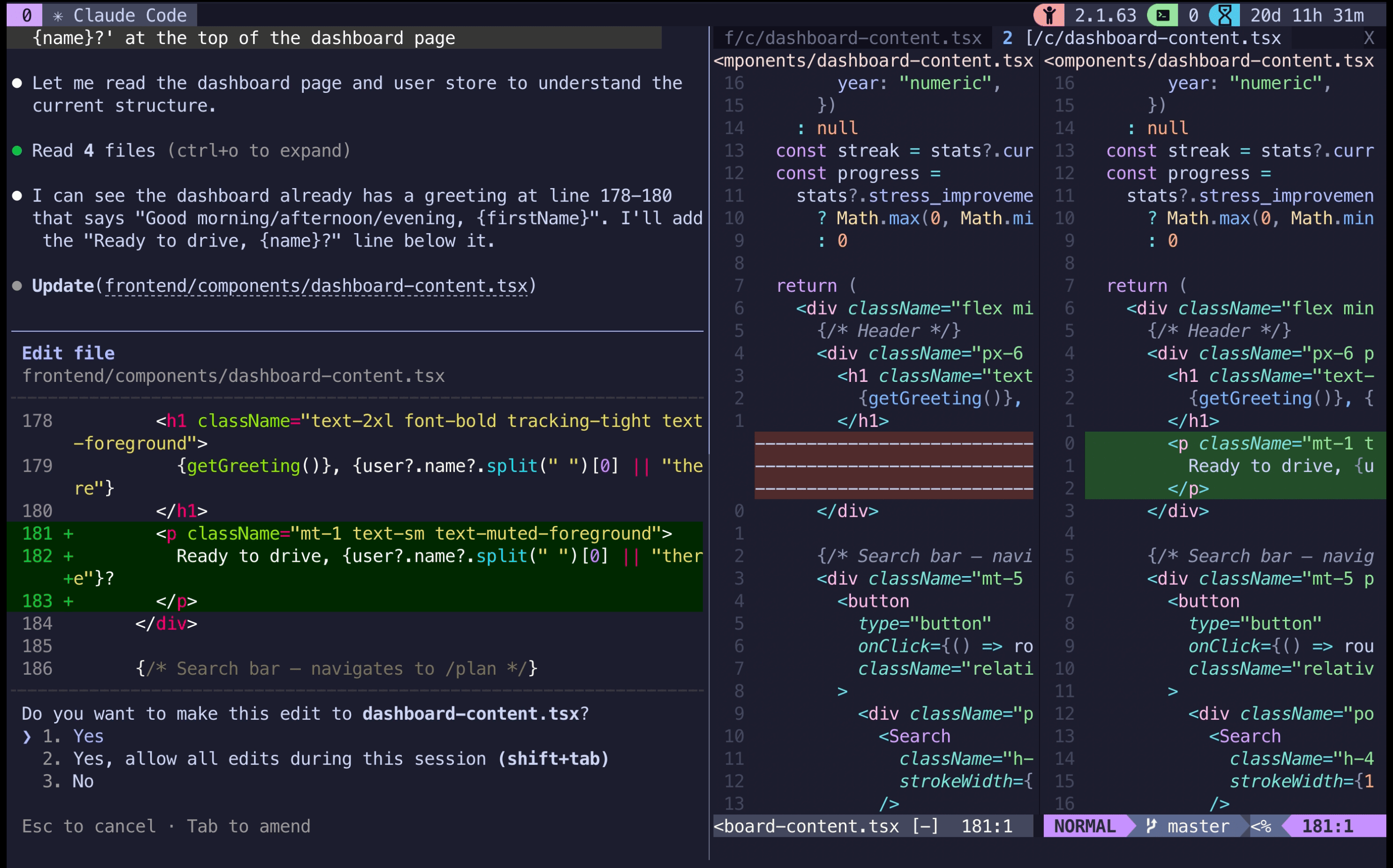Image resolution: width=1393 pixels, height=868 pixels.
Task: Select tmux window 0 indicator
Action: pos(26,15)
